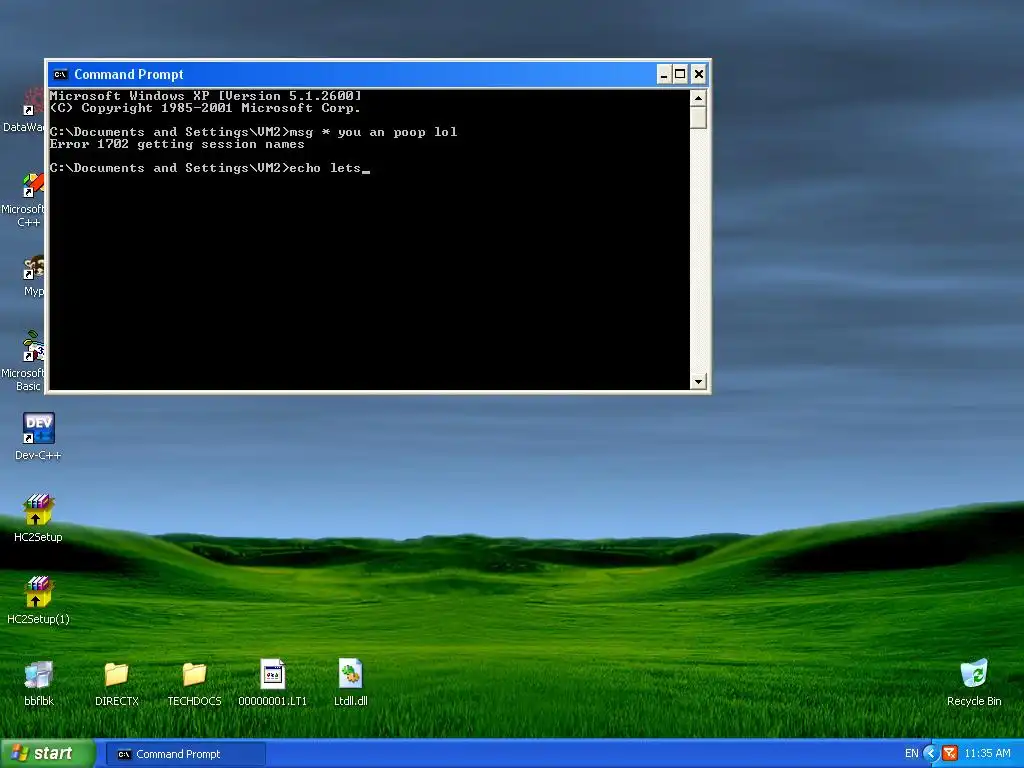This screenshot has height=768, width=1024.
Task: Select the 00000001.LT1 file icon
Action: (x=272, y=682)
